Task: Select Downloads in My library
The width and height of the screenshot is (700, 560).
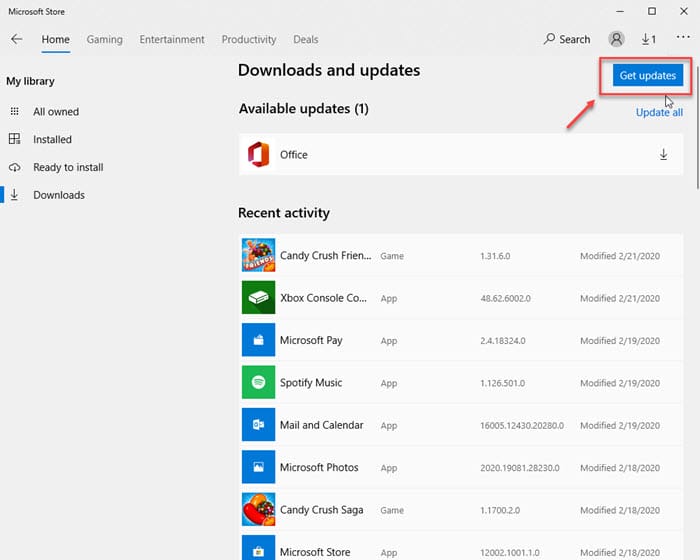Action: (59, 195)
